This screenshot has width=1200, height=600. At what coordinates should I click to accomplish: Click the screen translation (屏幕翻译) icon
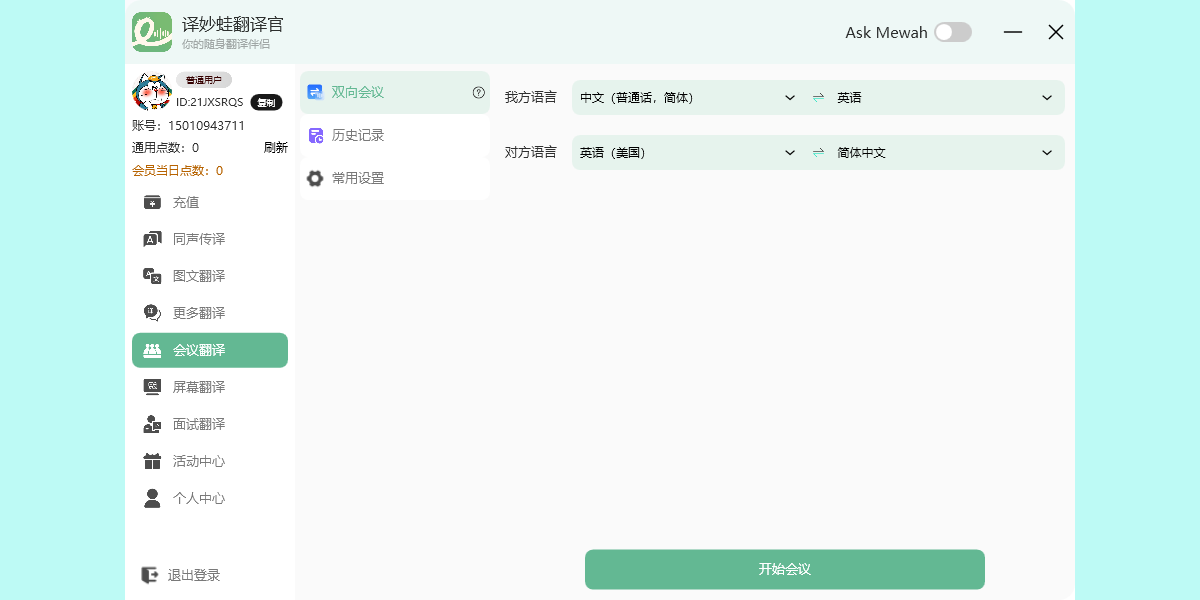pyautogui.click(x=152, y=387)
